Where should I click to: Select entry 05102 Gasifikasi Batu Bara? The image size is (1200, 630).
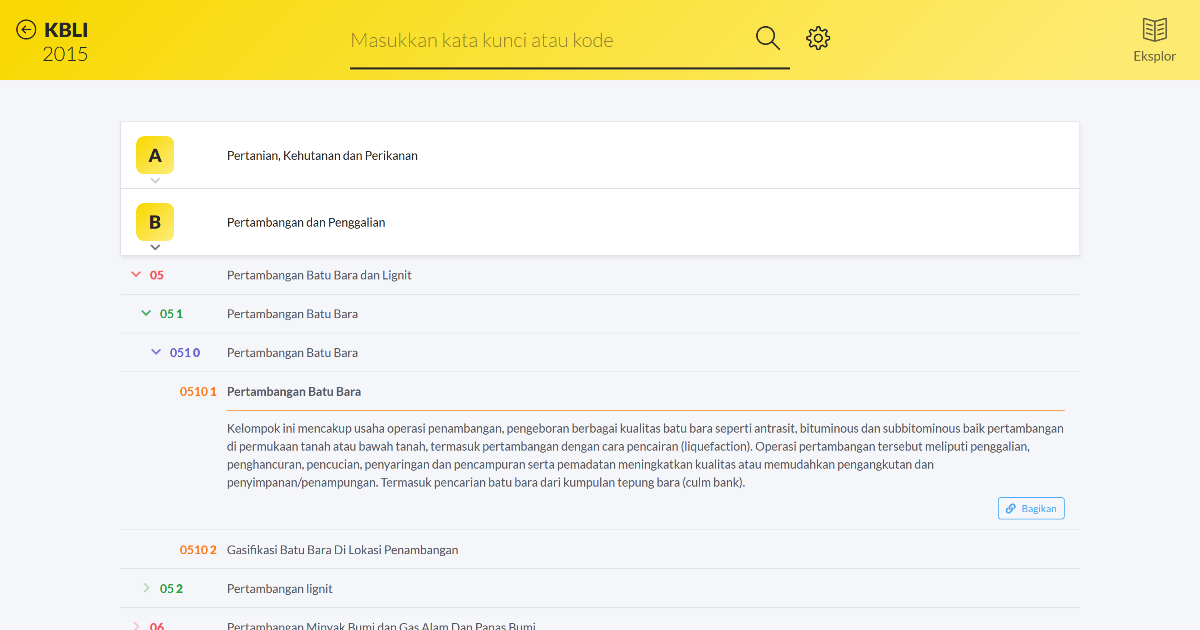coord(343,549)
